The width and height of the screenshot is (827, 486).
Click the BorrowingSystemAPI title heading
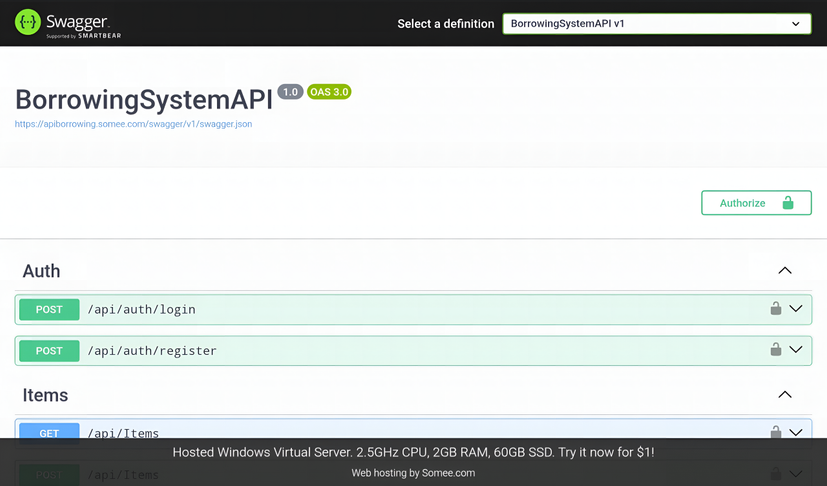143,99
